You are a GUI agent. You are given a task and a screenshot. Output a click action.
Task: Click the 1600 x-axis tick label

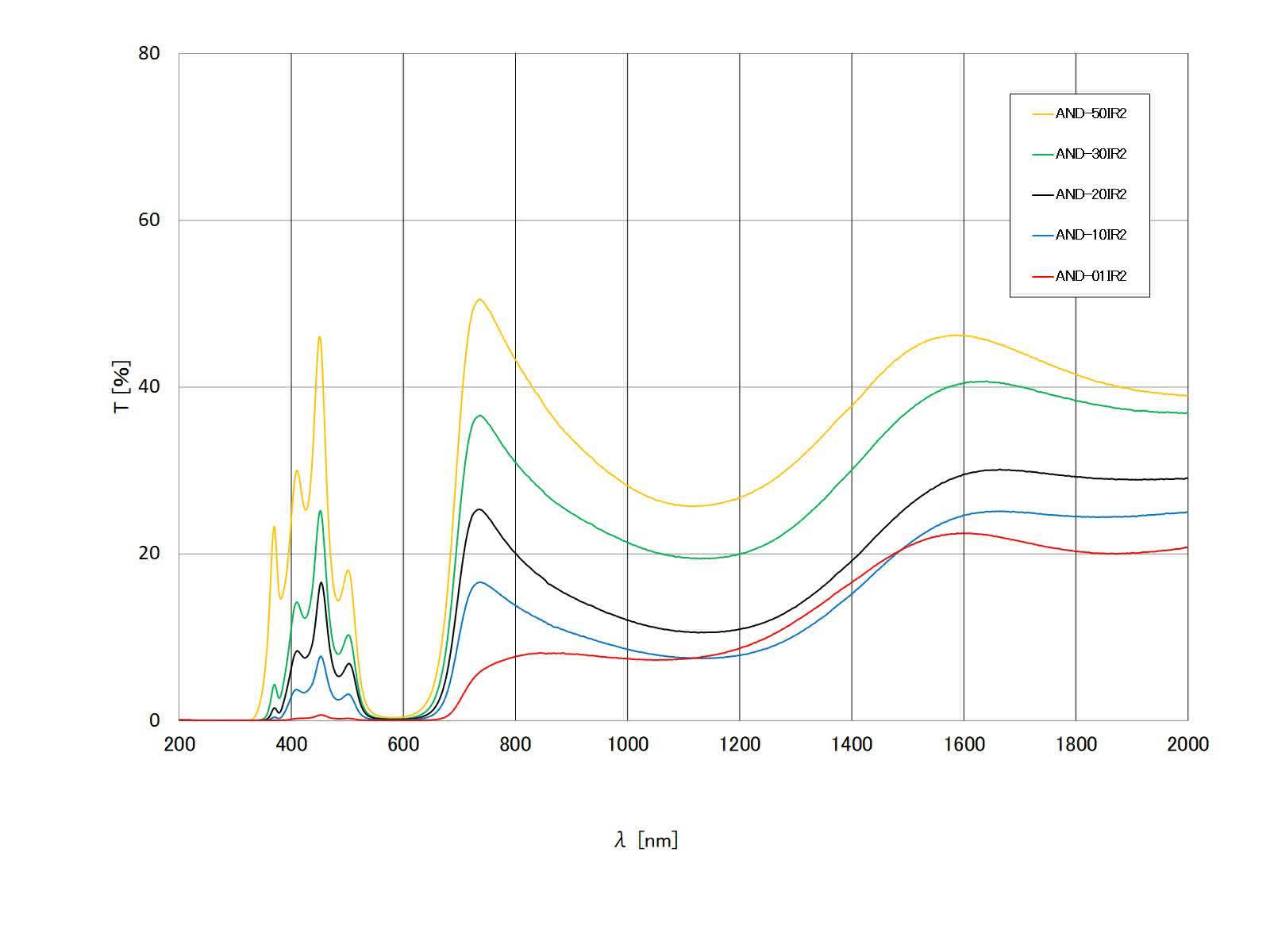pos(964,744)
